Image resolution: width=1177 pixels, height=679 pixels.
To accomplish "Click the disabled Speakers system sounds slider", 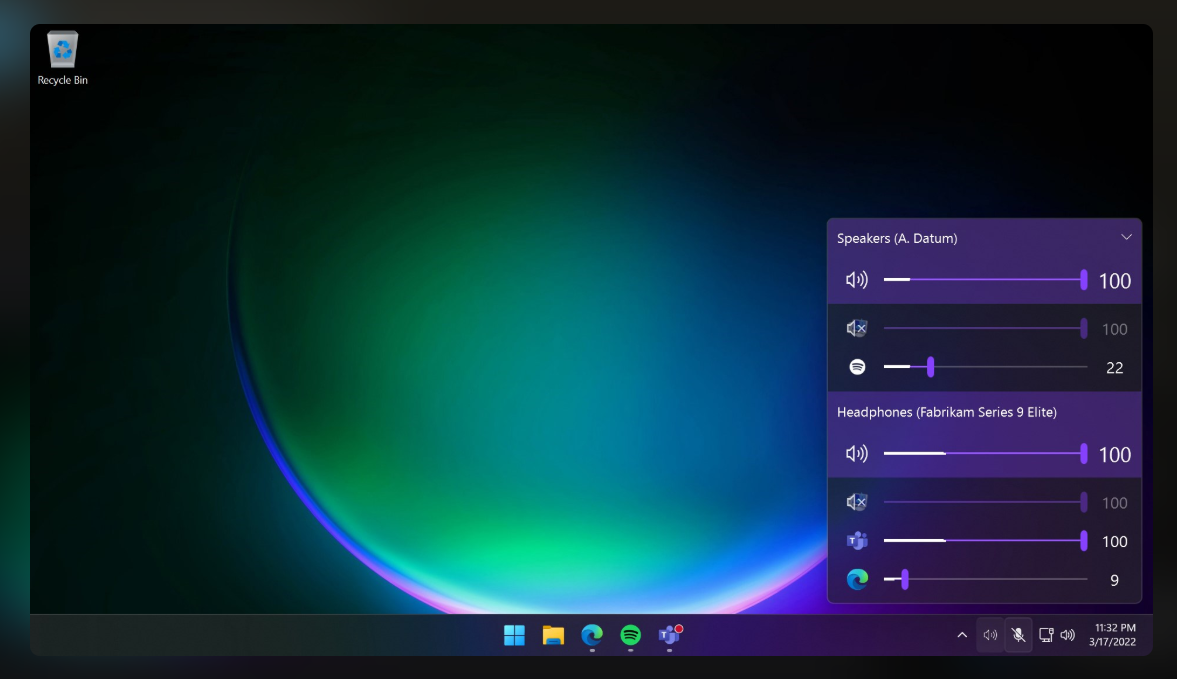I will (985, 329).
